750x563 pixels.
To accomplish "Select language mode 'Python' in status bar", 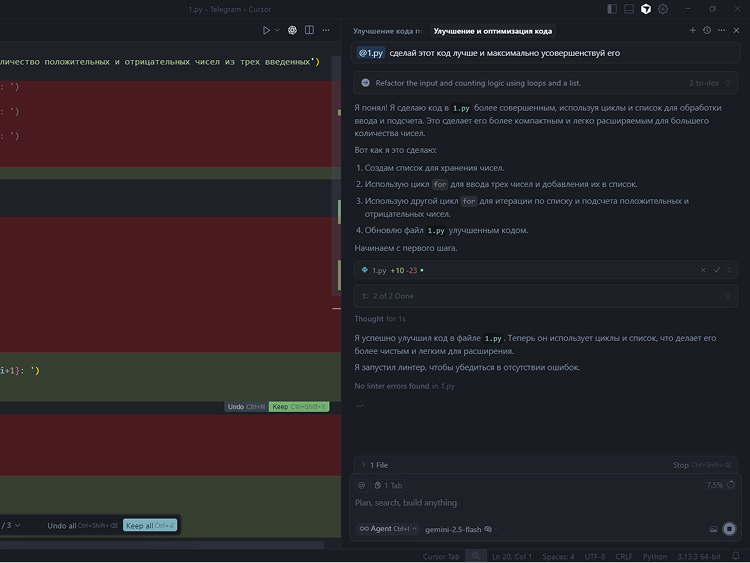I will tap(655, 556).
